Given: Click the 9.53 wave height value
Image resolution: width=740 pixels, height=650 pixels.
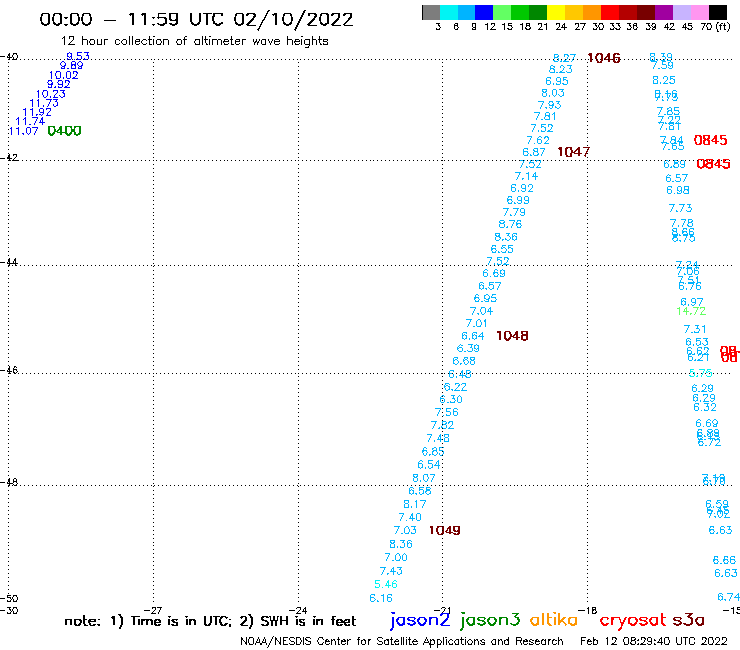Looking at the screenshot, I should tap(78, 56).
